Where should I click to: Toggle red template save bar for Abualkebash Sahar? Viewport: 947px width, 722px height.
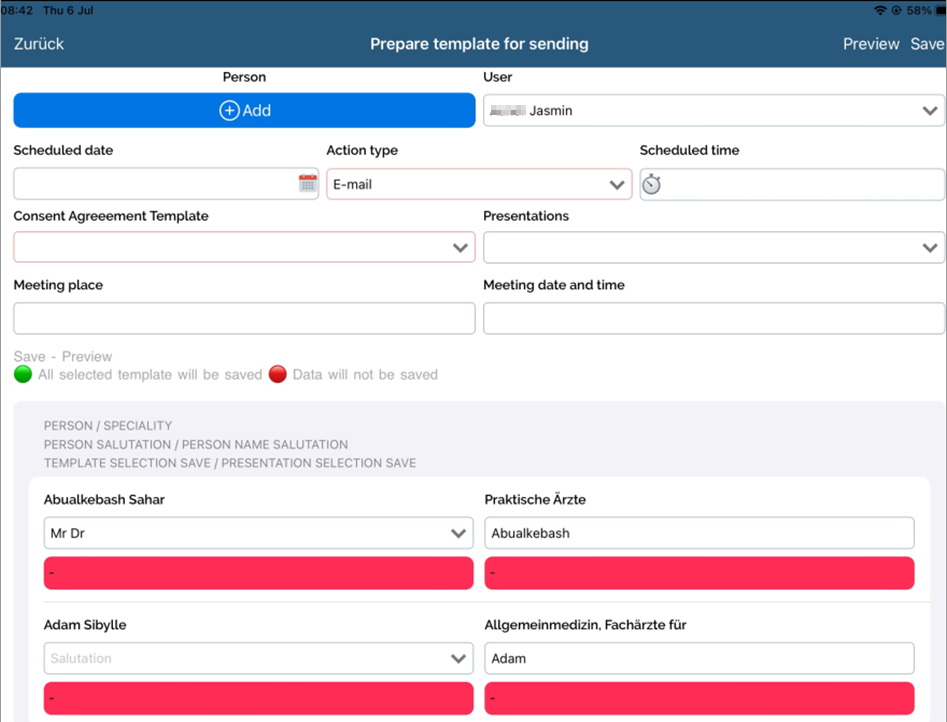258,573
